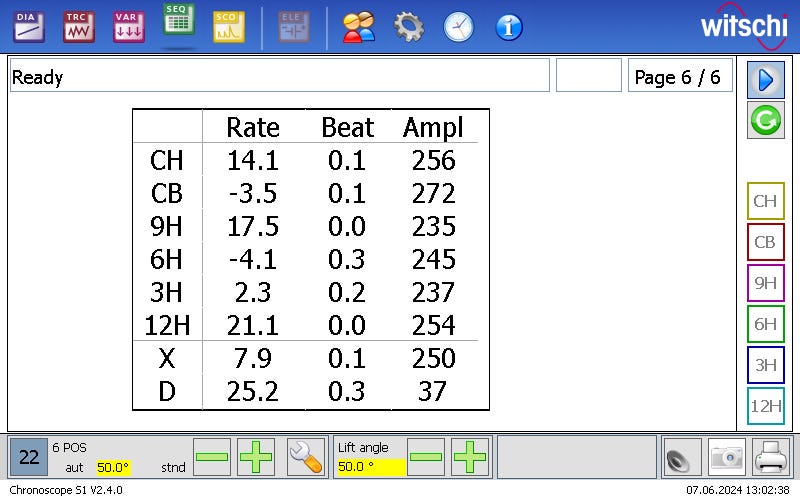800x500 pixels.
Task: Click the Beat column header
Action: point(347,127)
